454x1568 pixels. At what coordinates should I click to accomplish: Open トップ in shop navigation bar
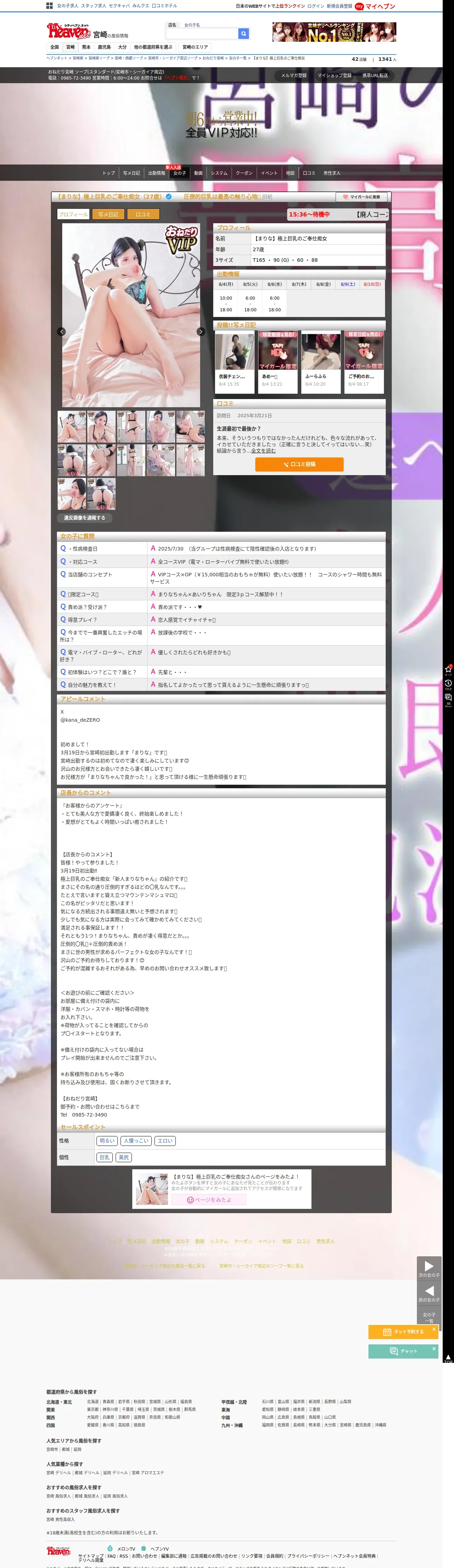[108, 173]
